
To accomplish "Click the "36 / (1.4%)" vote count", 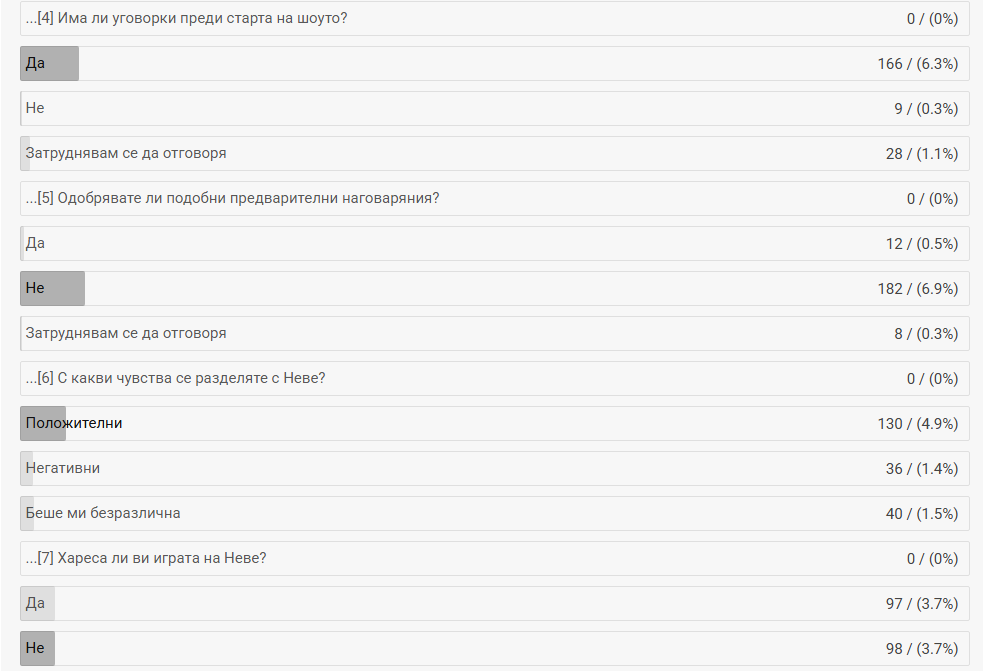I will (x=922, y=469).
